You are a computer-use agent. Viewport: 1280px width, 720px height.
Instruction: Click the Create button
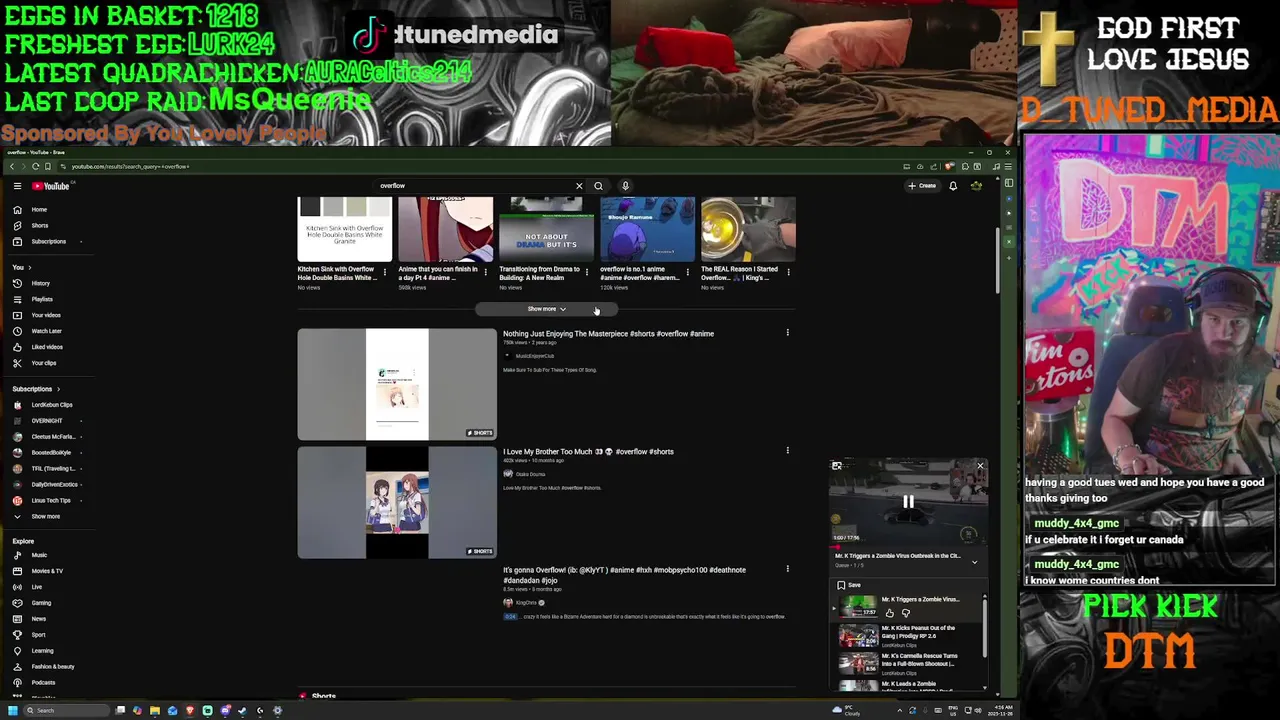(922, 186)
